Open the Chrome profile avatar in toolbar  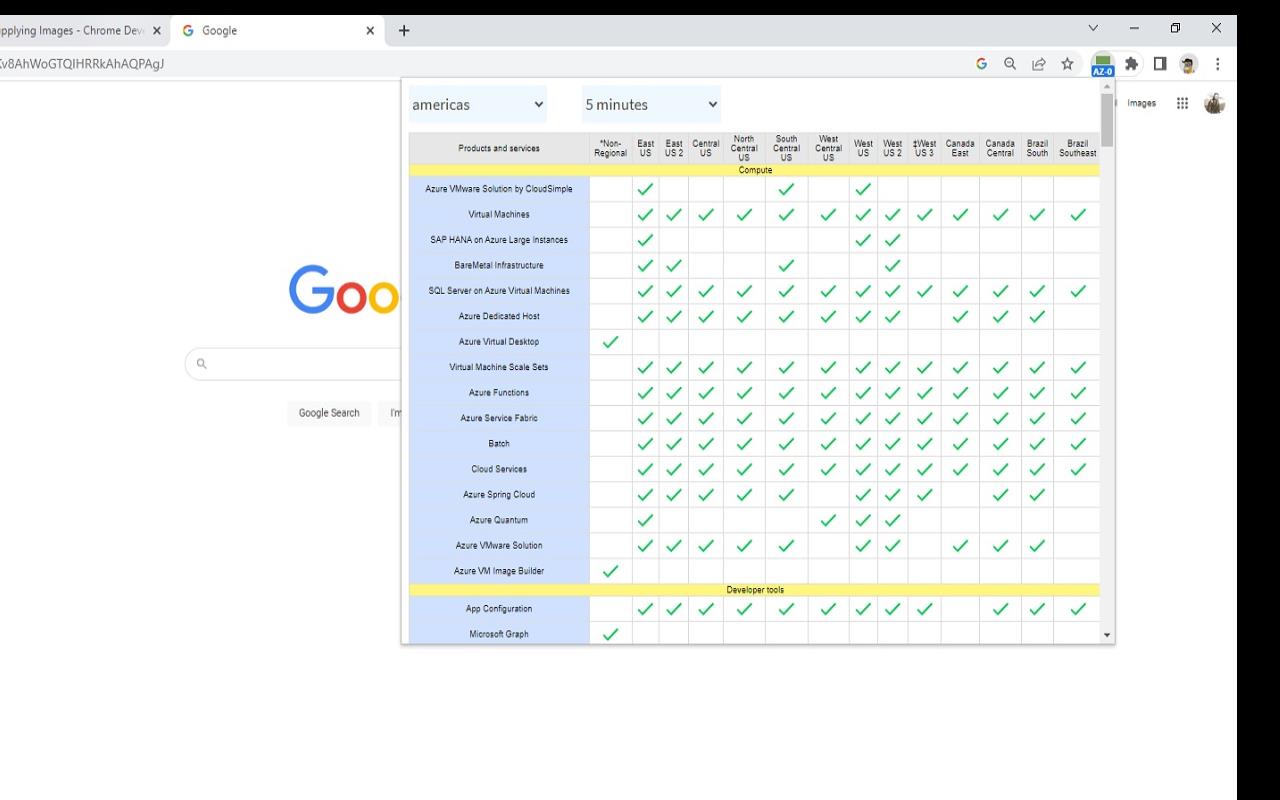1188,64
